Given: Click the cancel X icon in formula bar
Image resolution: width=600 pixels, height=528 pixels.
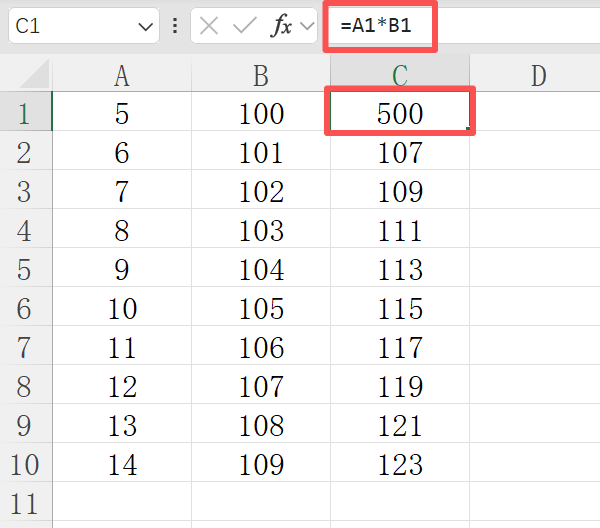Looking at the screenshot, I should [x=209, y=27].
